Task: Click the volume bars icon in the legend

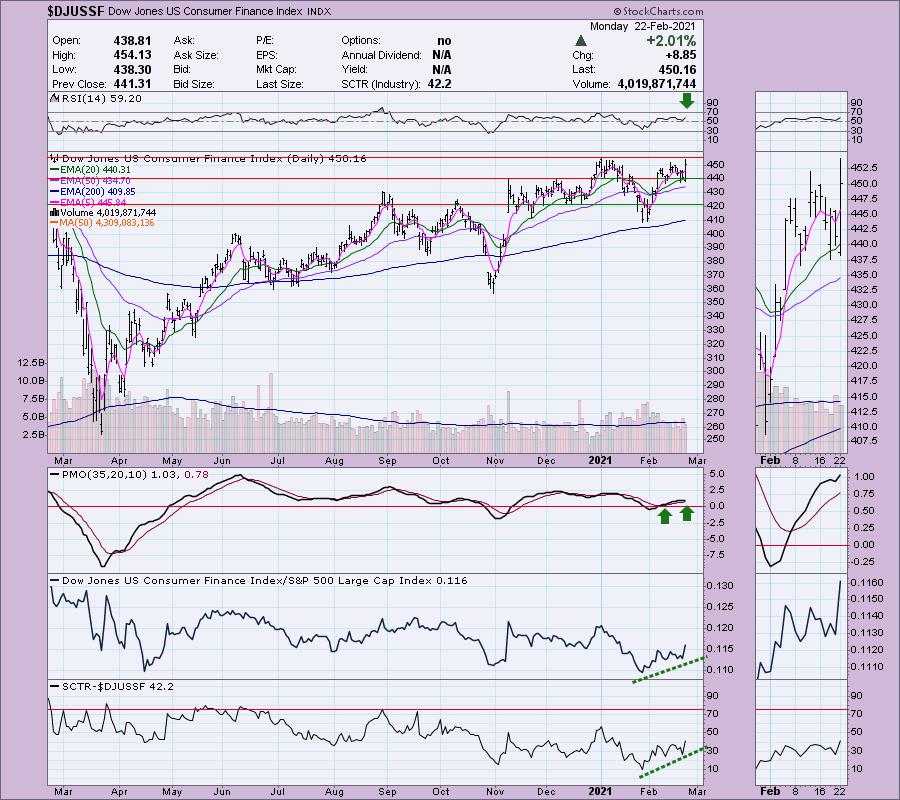Action: tap(55, 212)
